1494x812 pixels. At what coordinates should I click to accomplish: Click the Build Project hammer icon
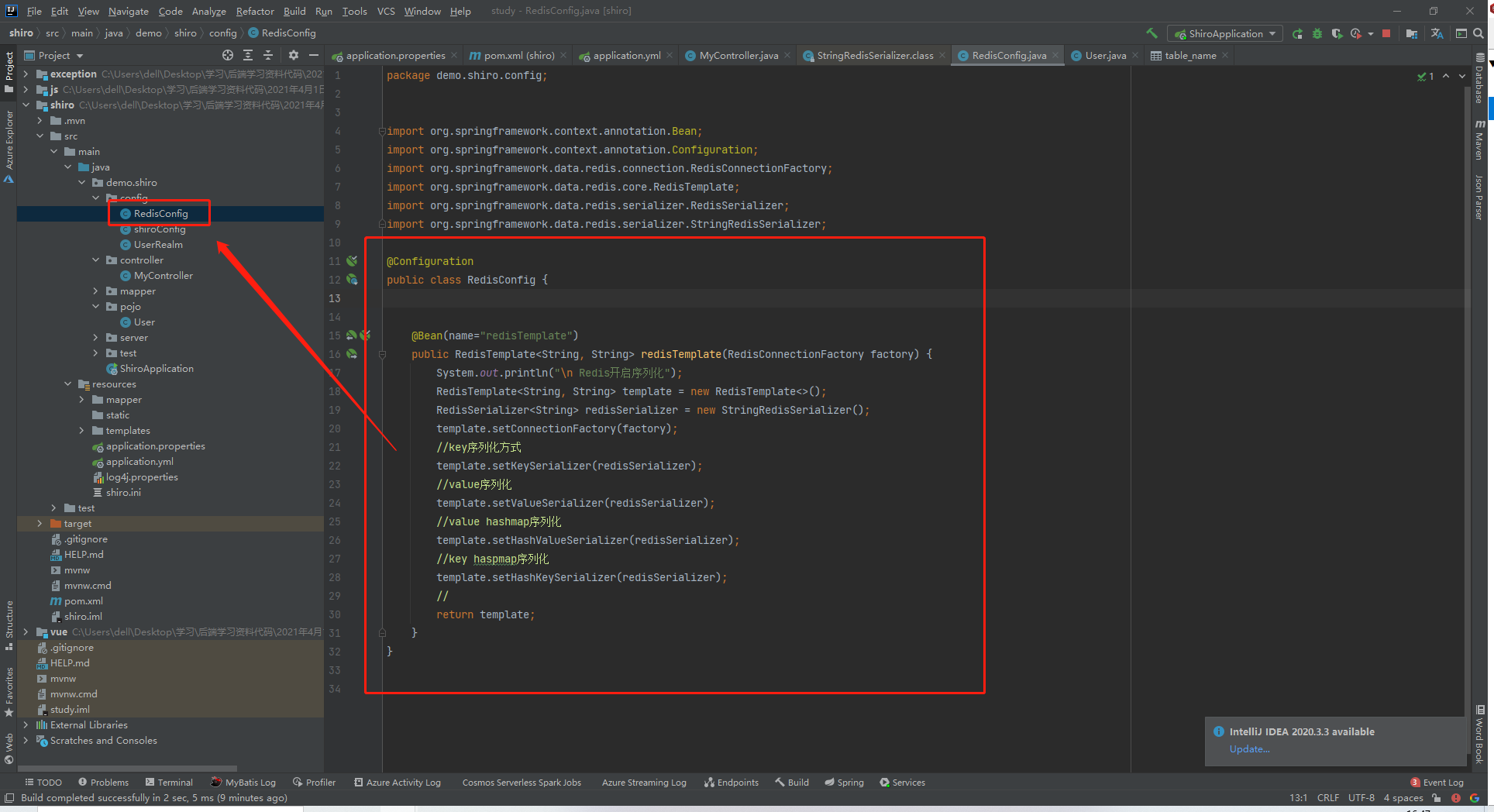[1151, 33]
